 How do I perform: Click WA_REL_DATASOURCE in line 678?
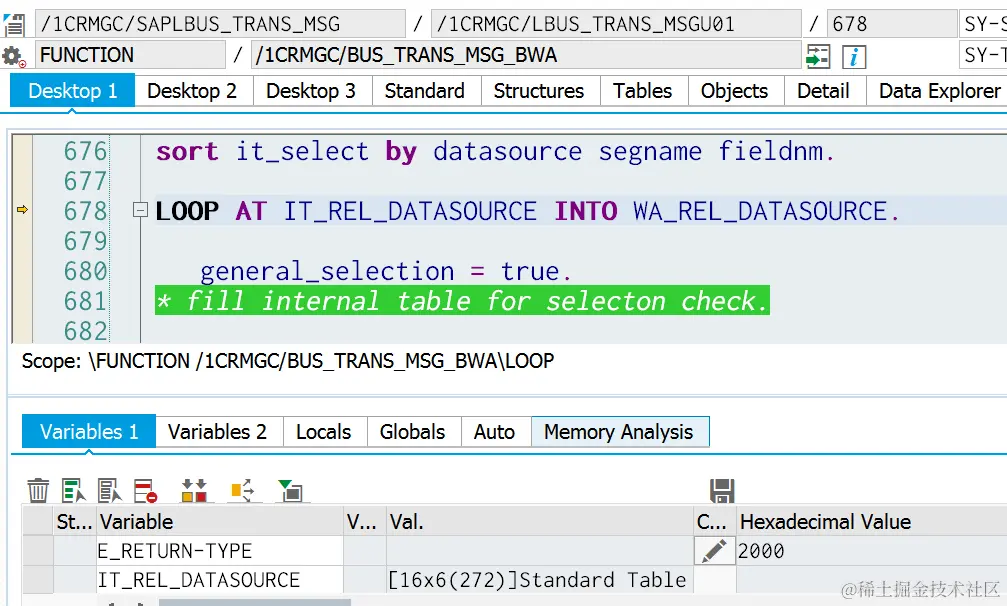(x=760, y=211)
